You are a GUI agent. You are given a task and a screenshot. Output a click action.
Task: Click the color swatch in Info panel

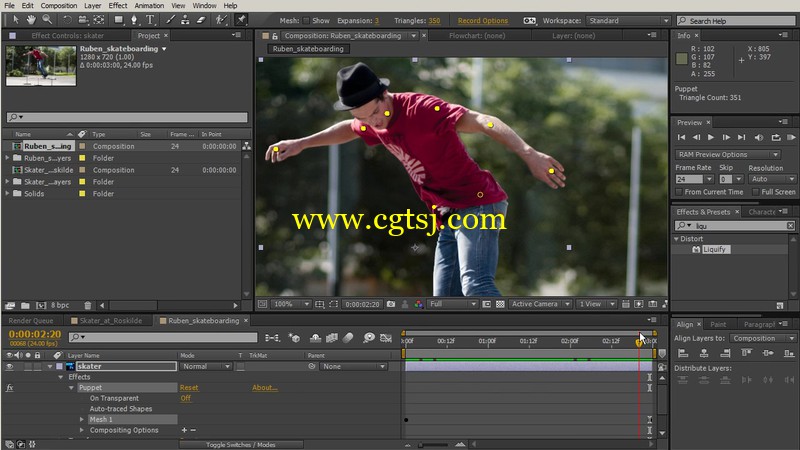(682, 58)
